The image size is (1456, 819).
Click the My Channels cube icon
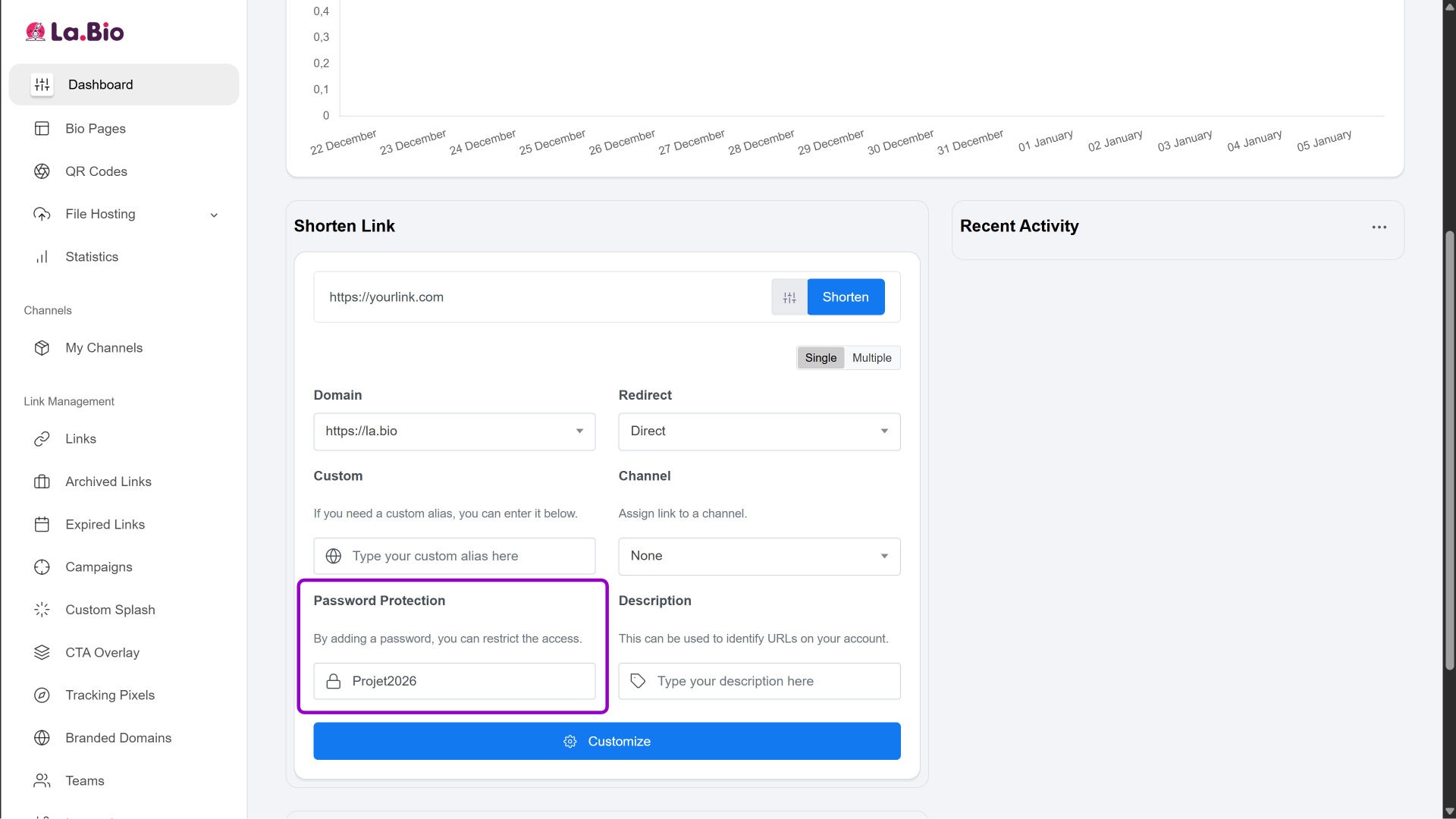[x=42, y=348]
